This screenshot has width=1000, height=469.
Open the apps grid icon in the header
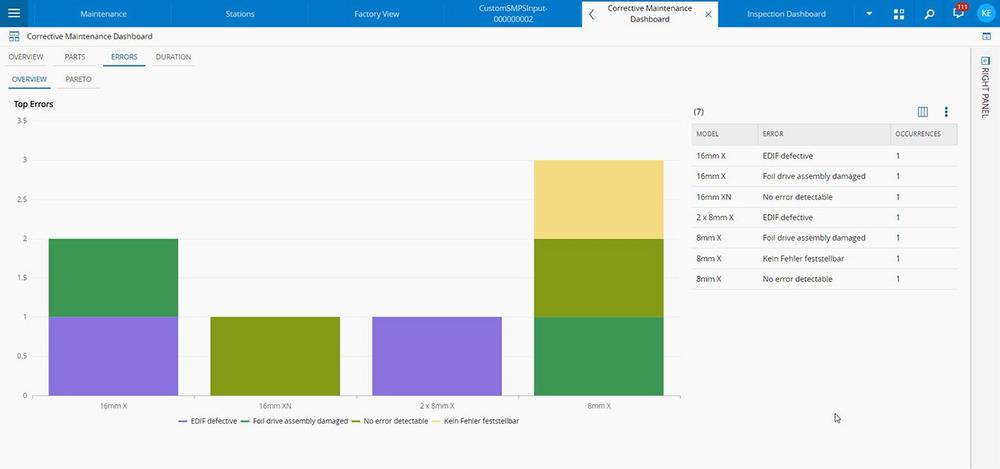[x=899, y=14]
